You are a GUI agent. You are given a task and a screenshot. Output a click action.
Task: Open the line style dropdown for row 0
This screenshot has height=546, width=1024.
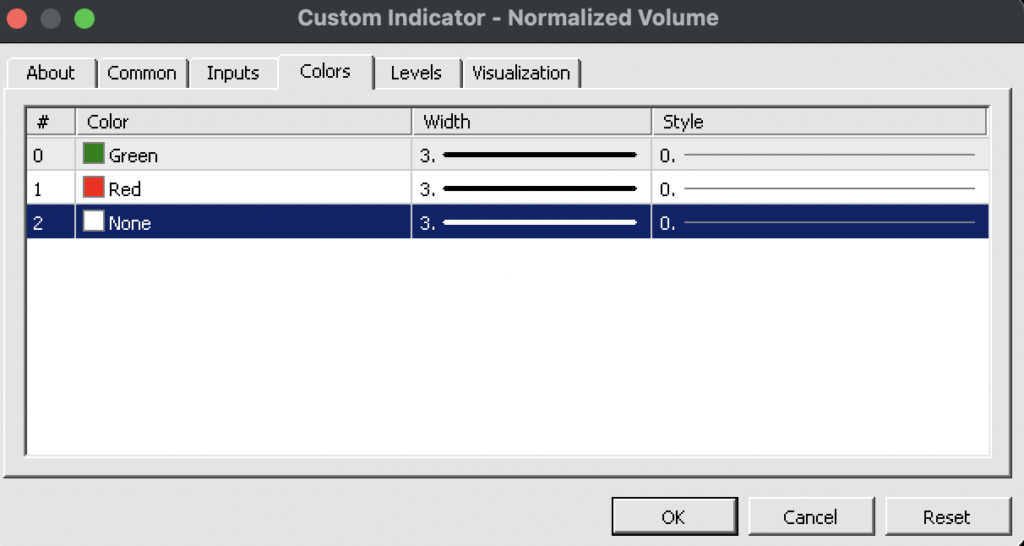[820, 155]
